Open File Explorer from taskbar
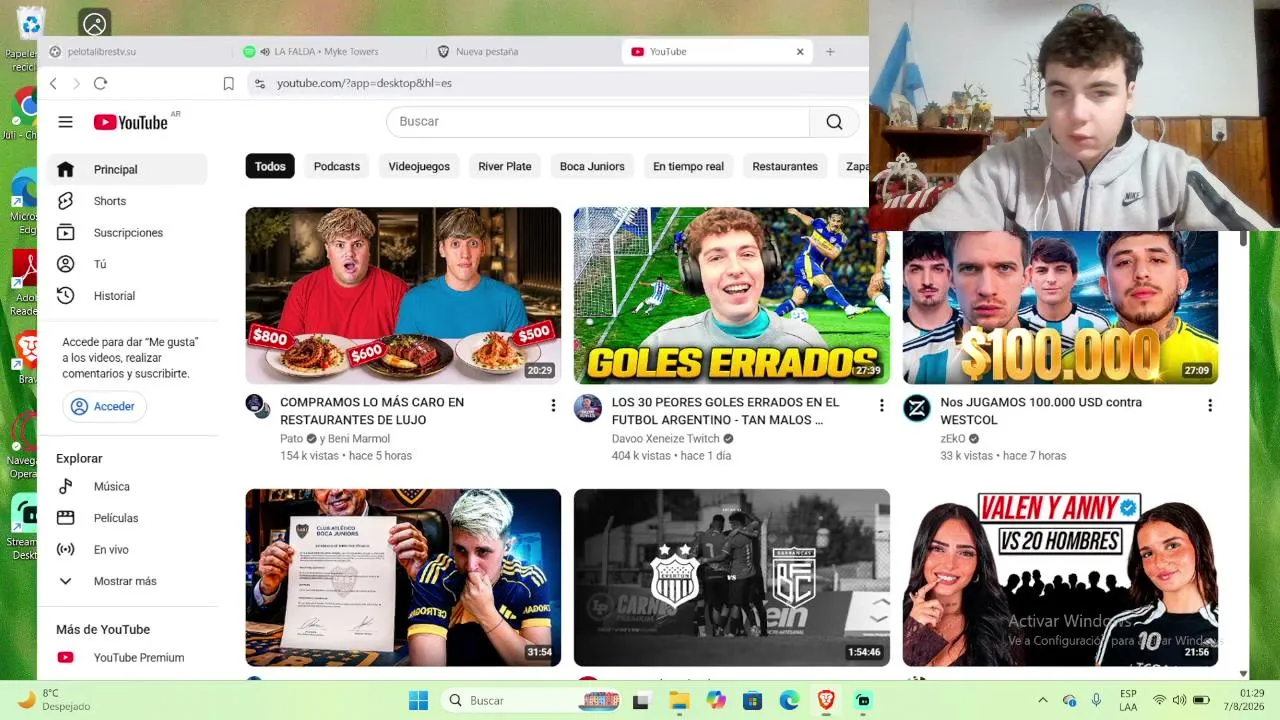 pos(678,701)
